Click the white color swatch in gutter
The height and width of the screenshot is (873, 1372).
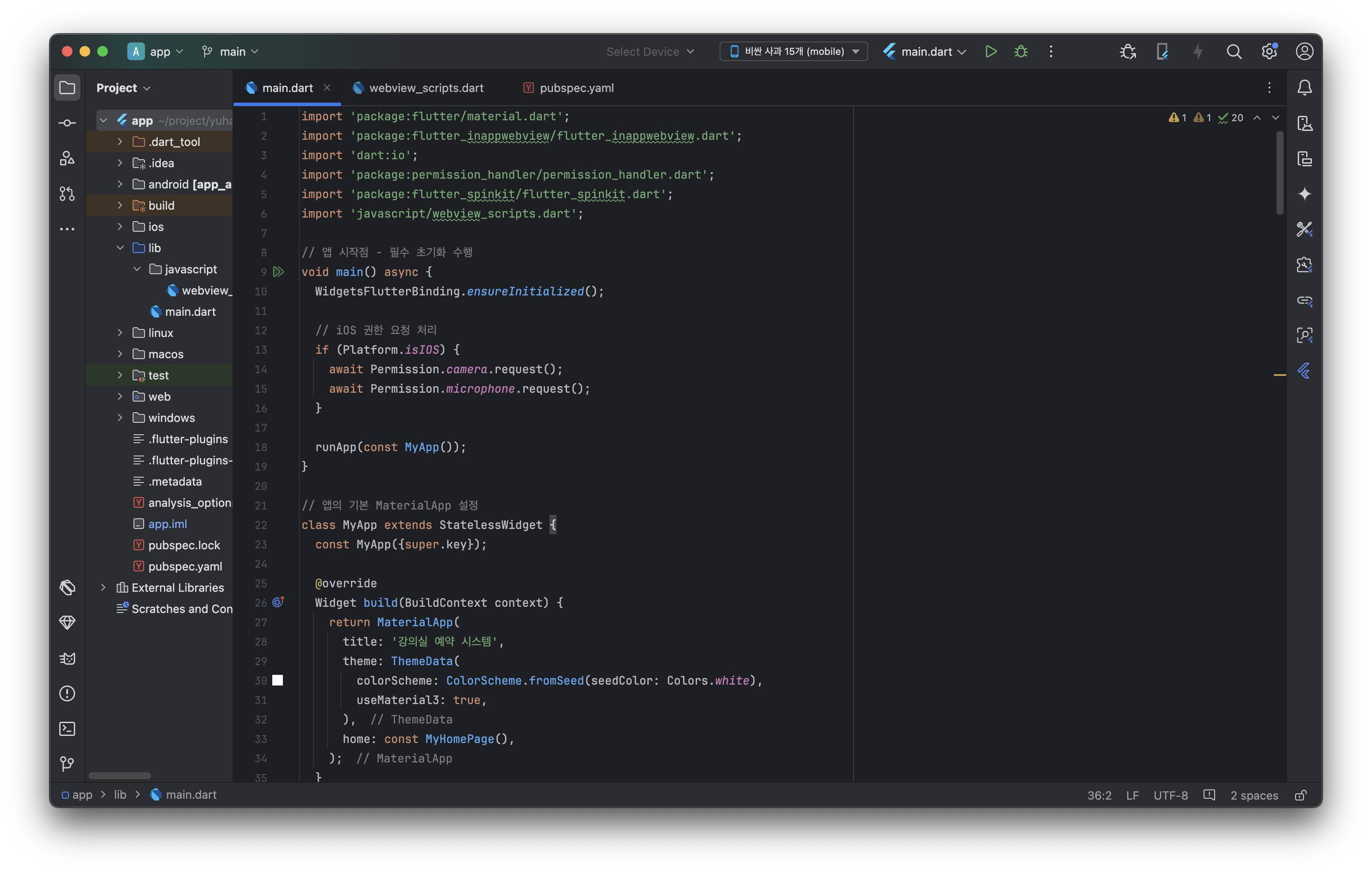(x=278, y=680)
